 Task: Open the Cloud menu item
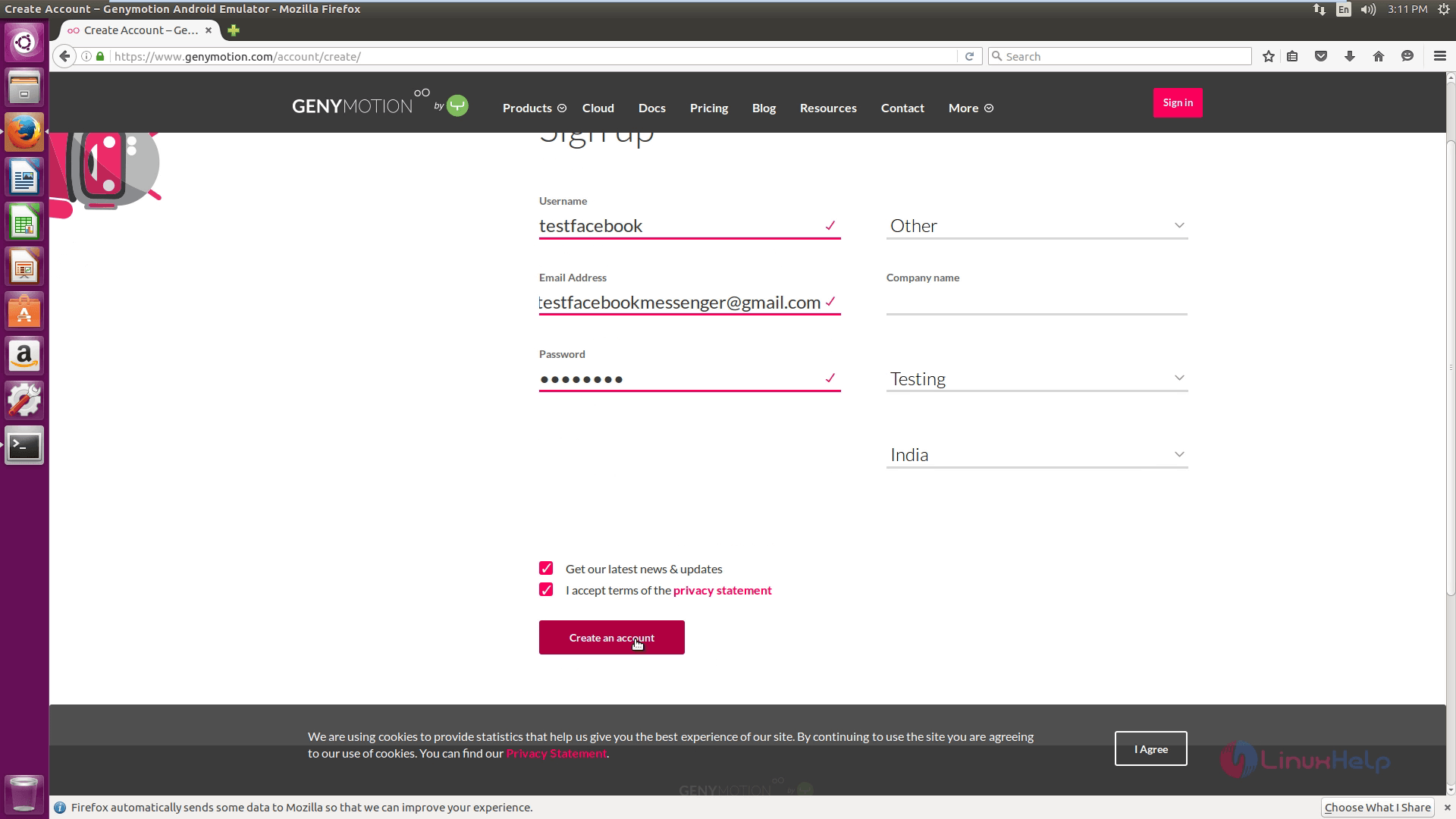[x=598, y=107]
